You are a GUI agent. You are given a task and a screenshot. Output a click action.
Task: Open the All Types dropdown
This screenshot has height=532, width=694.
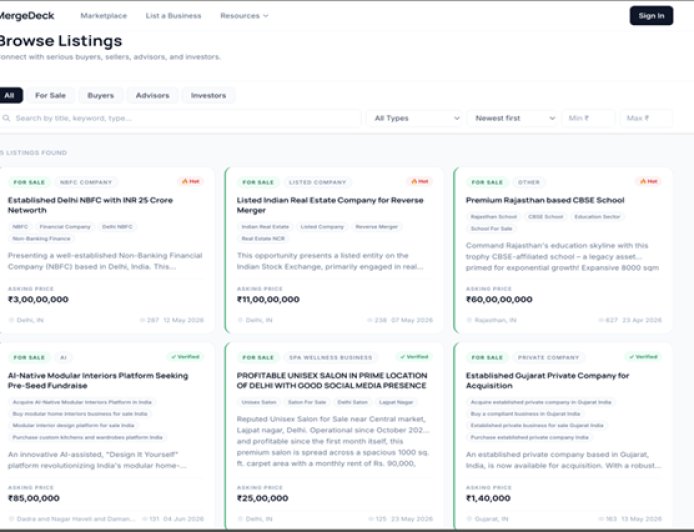pos(415,118)
